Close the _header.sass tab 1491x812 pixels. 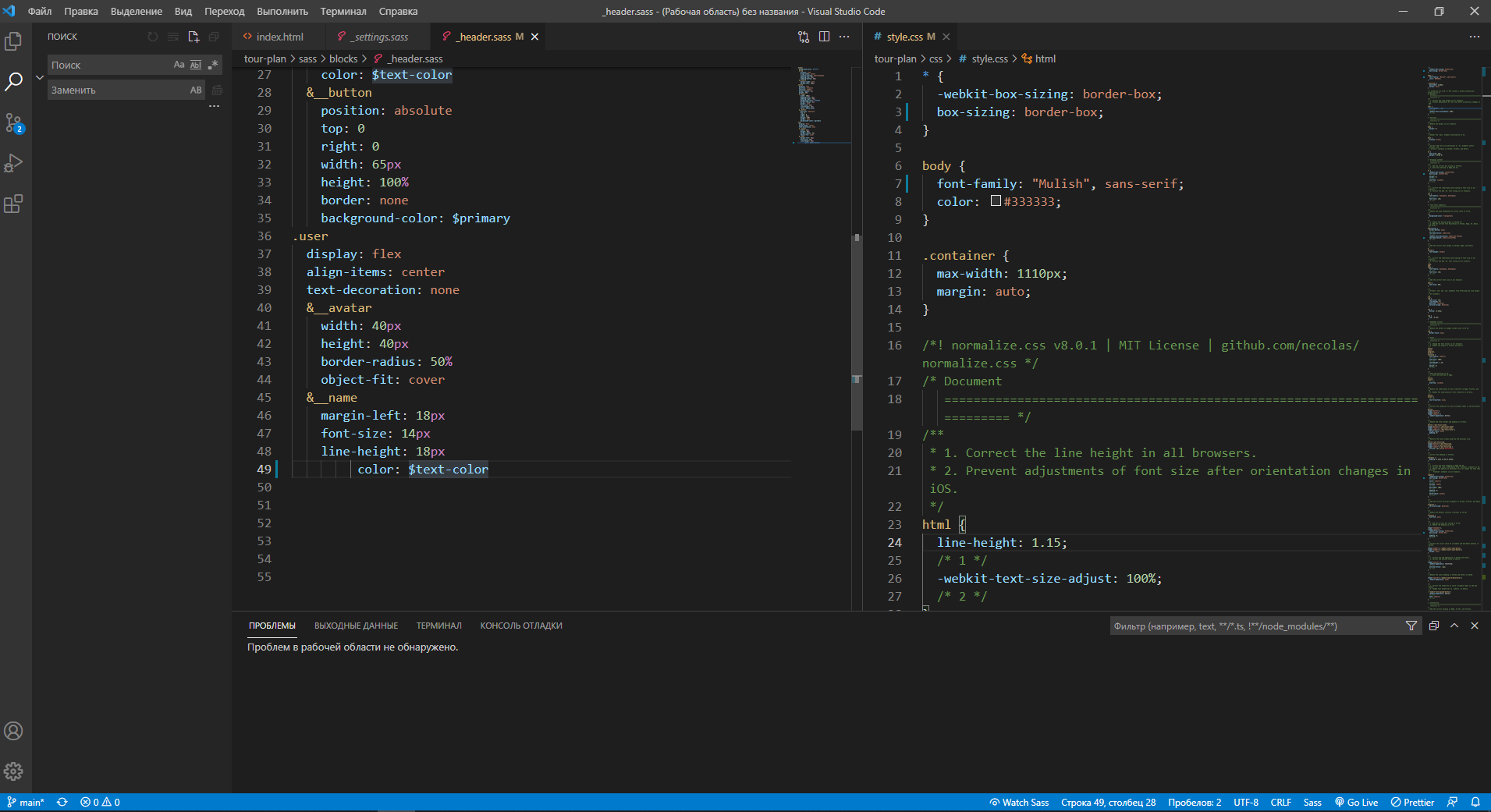coord(534,37)
